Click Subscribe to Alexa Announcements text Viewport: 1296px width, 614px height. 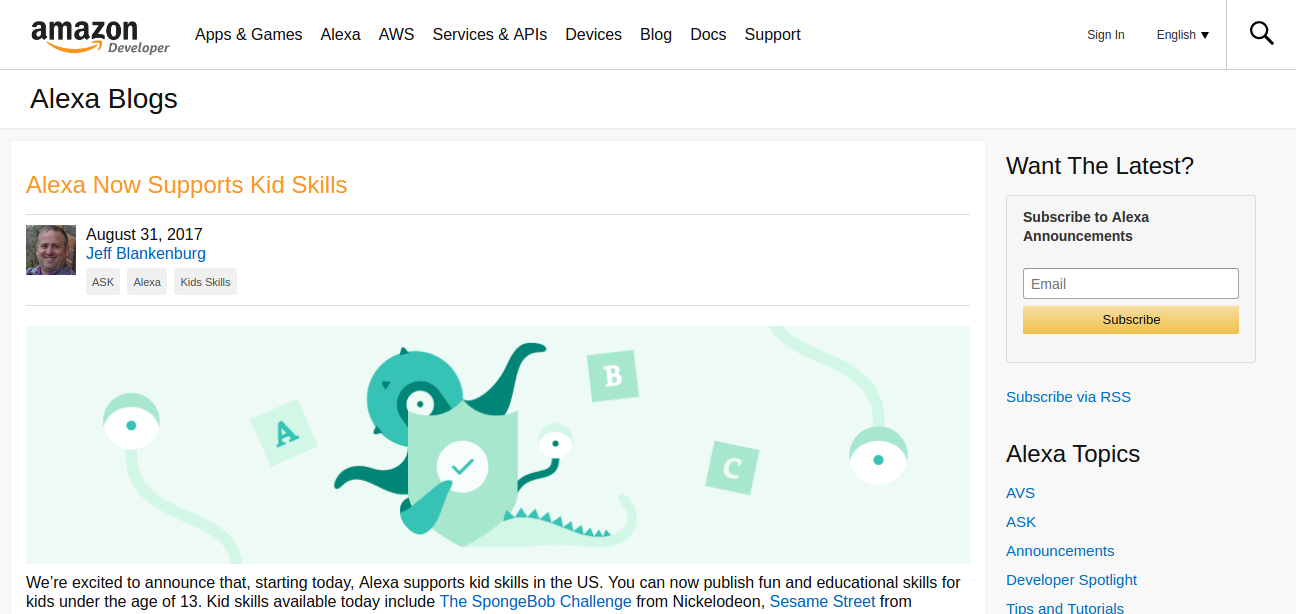tap(1086, 227)
